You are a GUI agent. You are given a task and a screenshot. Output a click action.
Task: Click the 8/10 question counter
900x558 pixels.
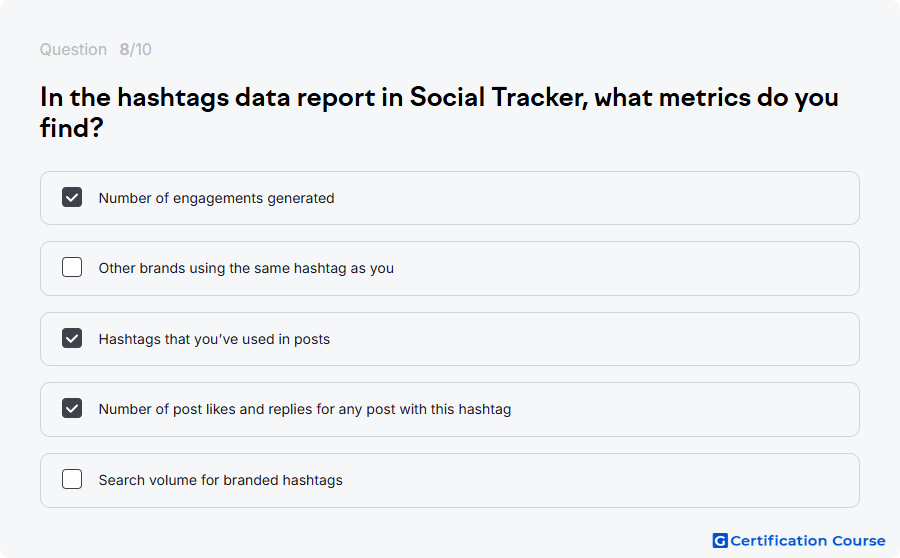(x=135, y=49)
